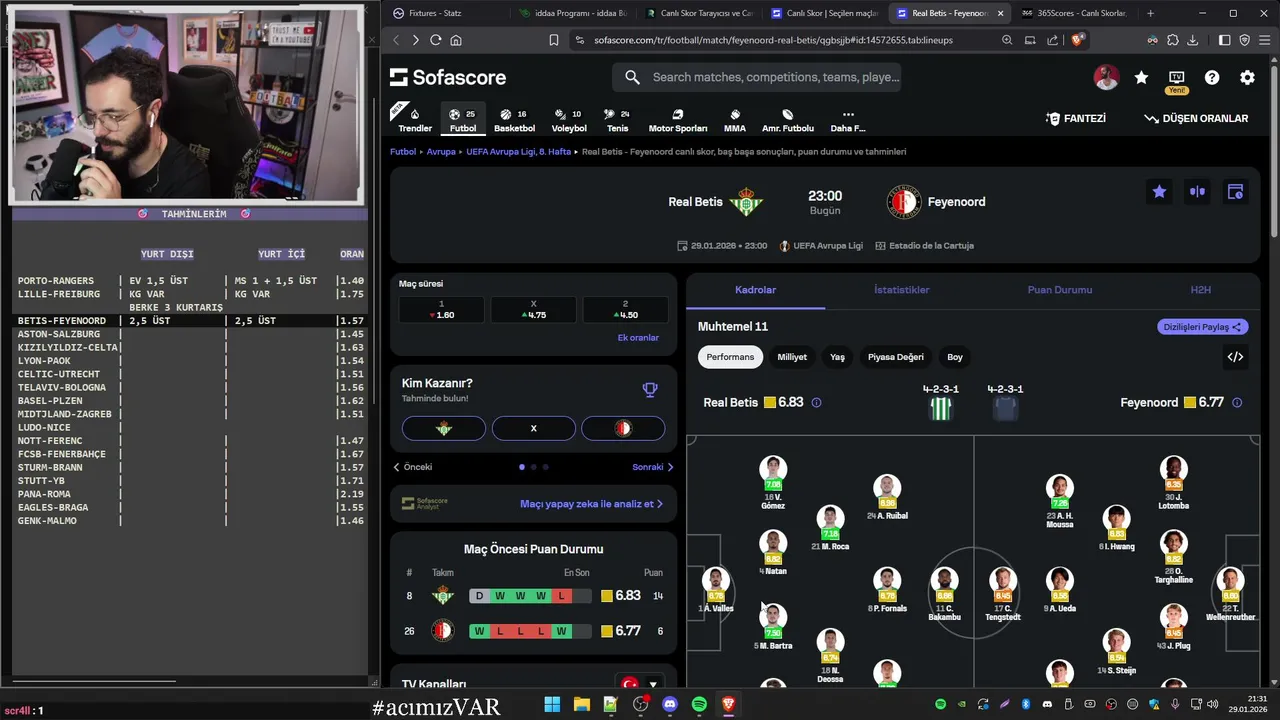
Task: Click the share page icon in address bar
Action: (x=1052, y=40)
